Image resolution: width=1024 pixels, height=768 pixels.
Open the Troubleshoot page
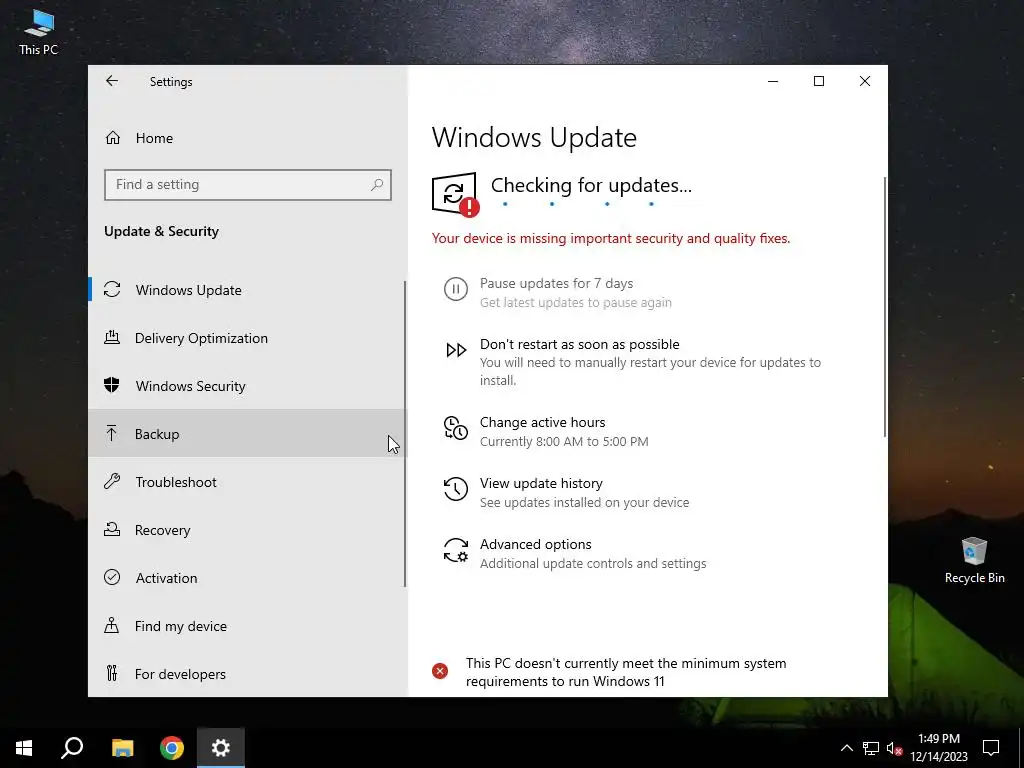(x=247, y=481)
